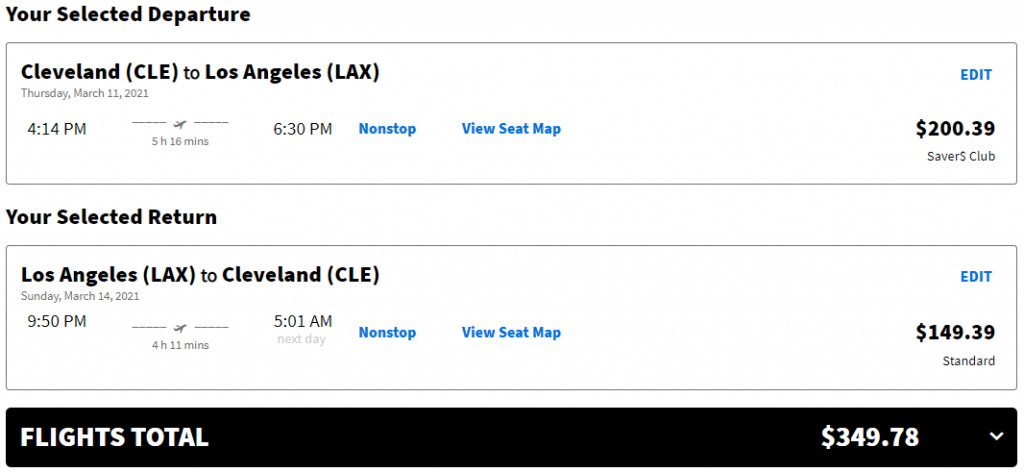The image size is (1024, 472).
Task: View Seat Map for the return flight
Action: click(x=511, y=332)
